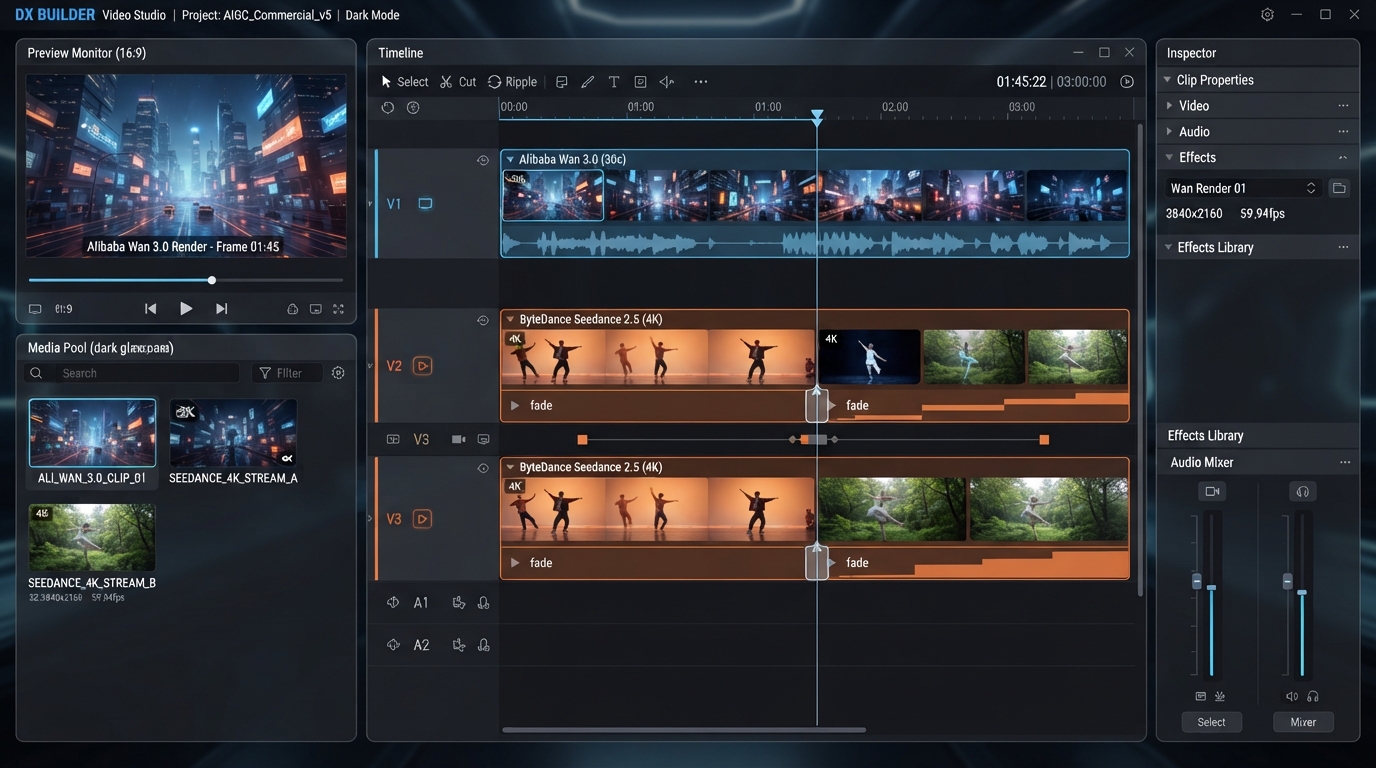Click the Media Pool Search field
The height and width of the screenshot is (768, 1376).
(x=131, y=373)
